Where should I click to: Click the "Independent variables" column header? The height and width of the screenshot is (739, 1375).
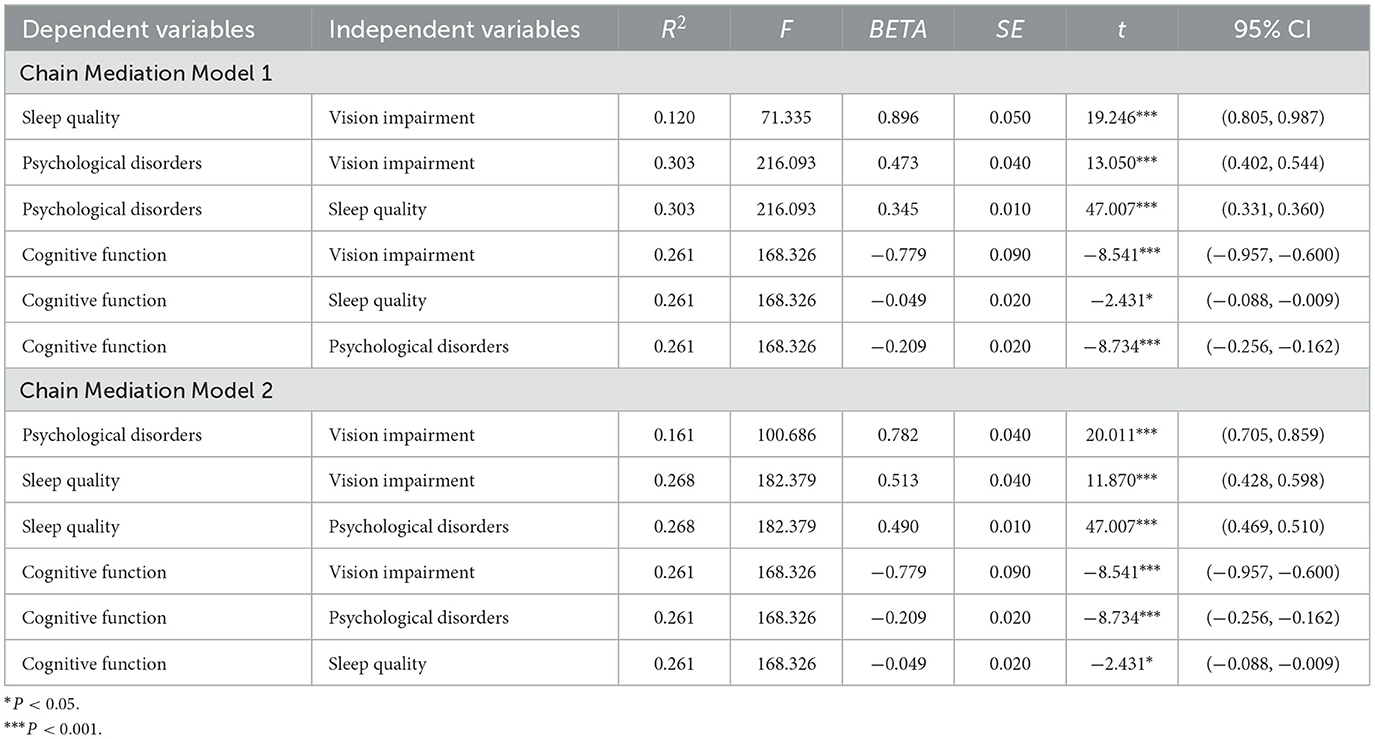point(454,29)
